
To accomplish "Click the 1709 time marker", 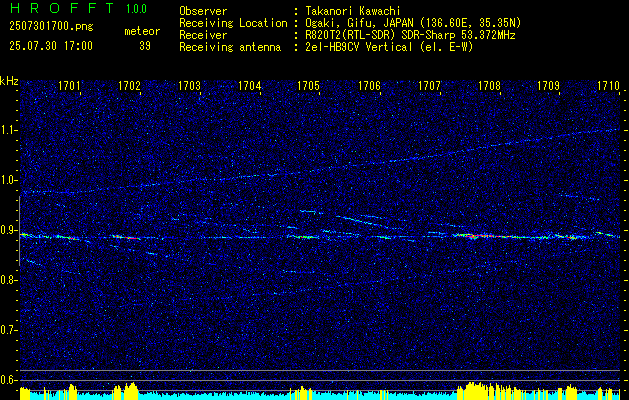I will point(549,85).
